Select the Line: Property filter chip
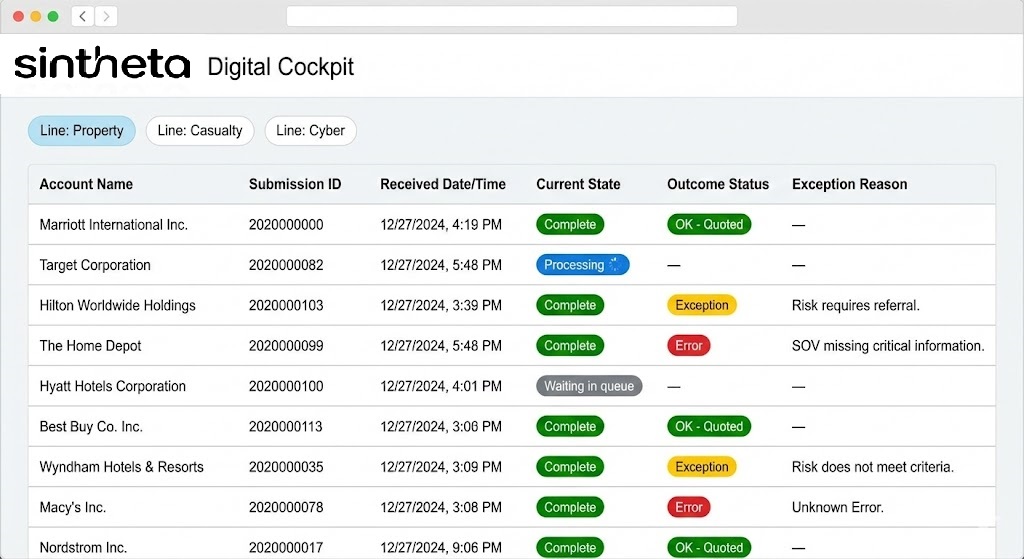Image resolution: width=1024 pixels, height=559 pixels. [81, 131]
